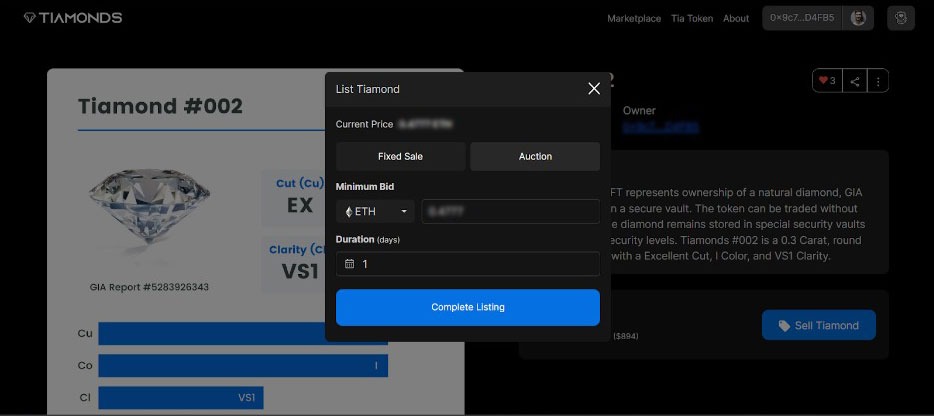Close the List Tiamond dialog
The image size is (934, 416).
594,89
